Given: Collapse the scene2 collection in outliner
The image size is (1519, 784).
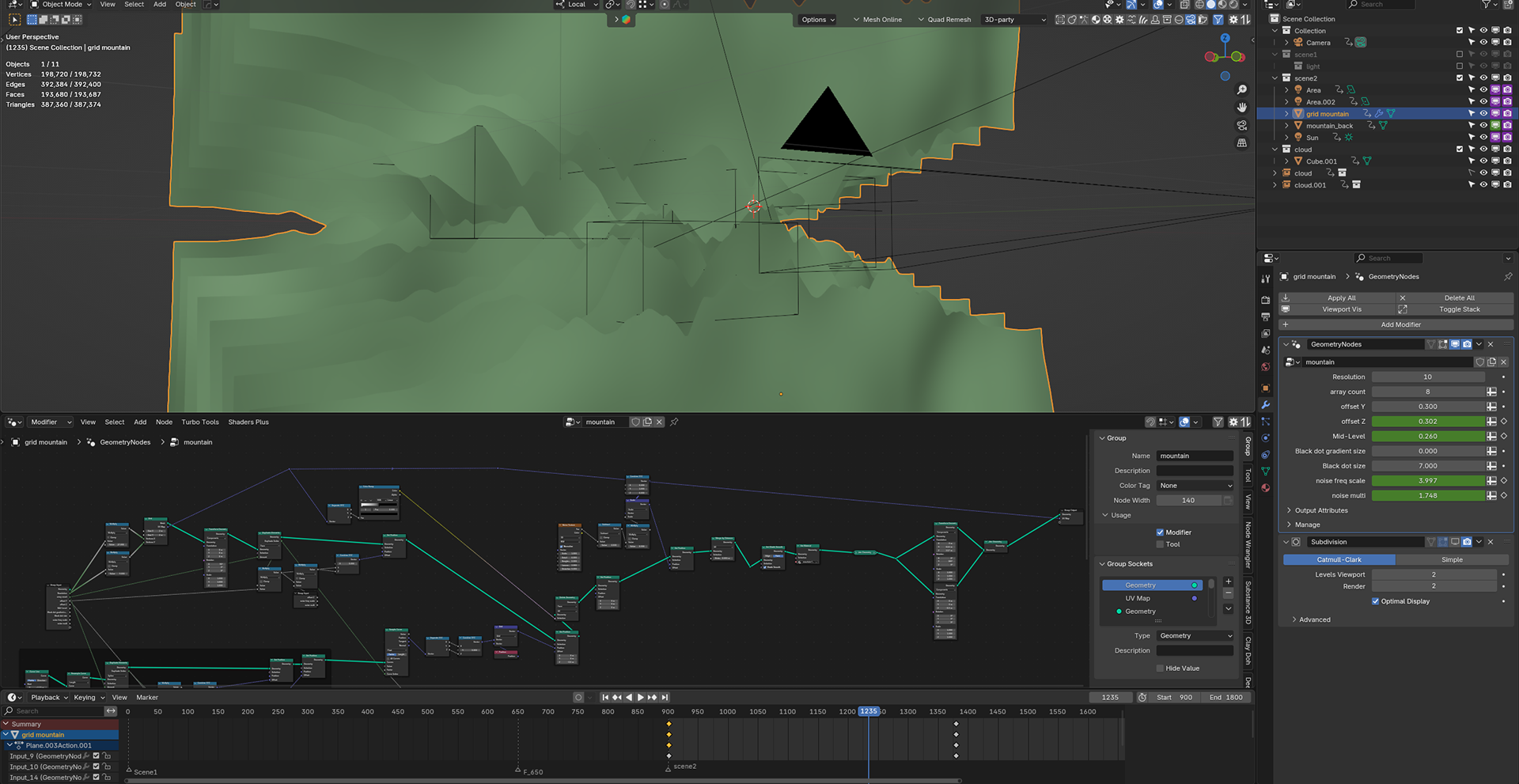Looking at the screenshot, I should point(1275,78).
